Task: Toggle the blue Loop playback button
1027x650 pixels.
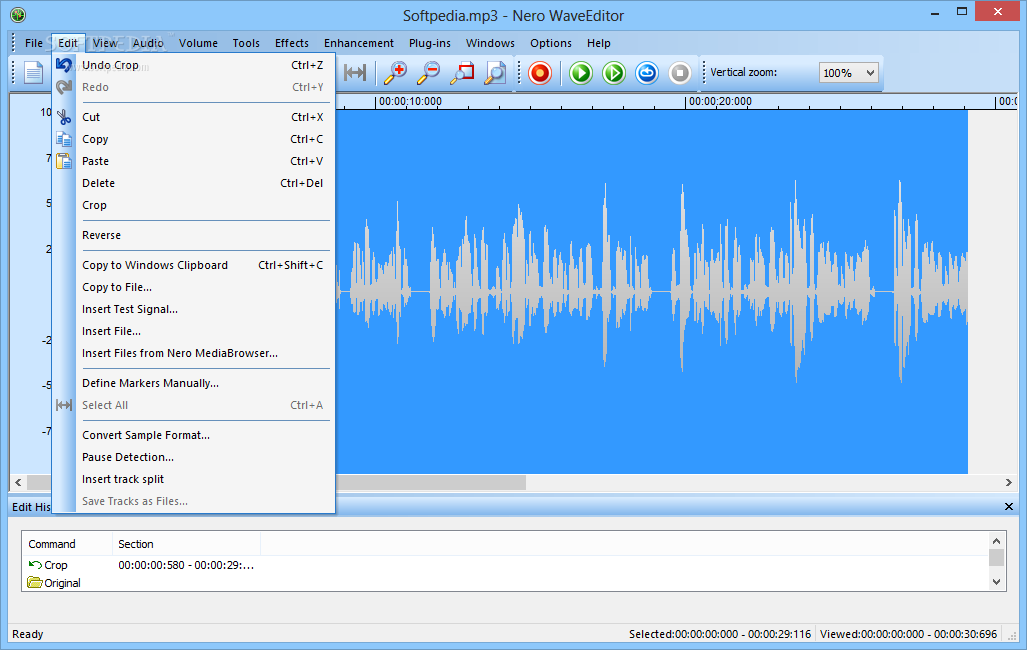Action: (647, 73)
